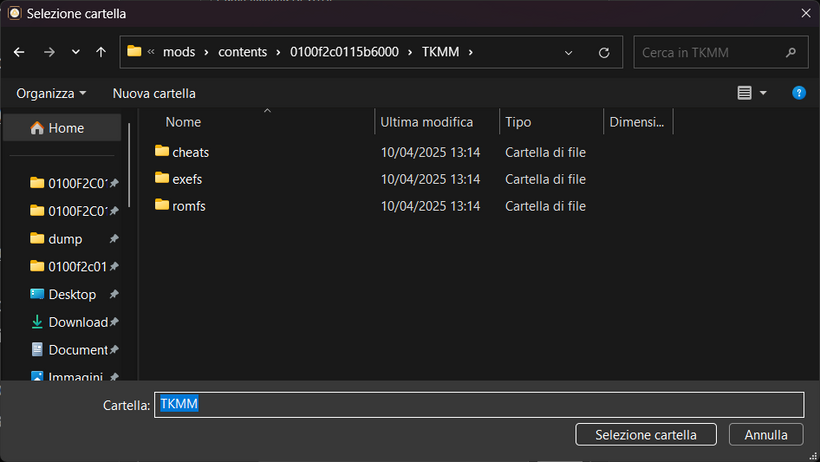Click the Documenti page icon
This screenshot has height=462, width=820.
pos(37,350)
